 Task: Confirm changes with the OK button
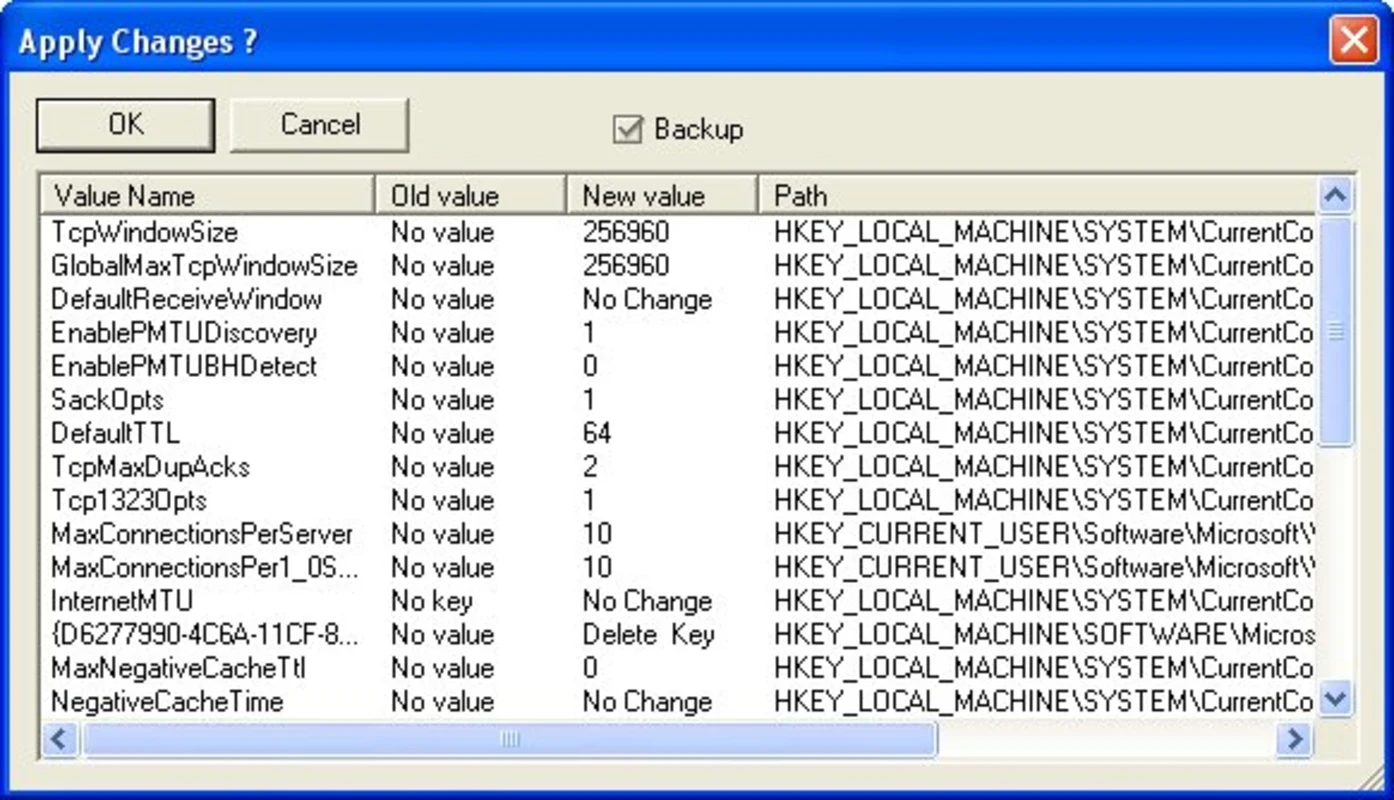pyautogui.click(x=125, y=125)
